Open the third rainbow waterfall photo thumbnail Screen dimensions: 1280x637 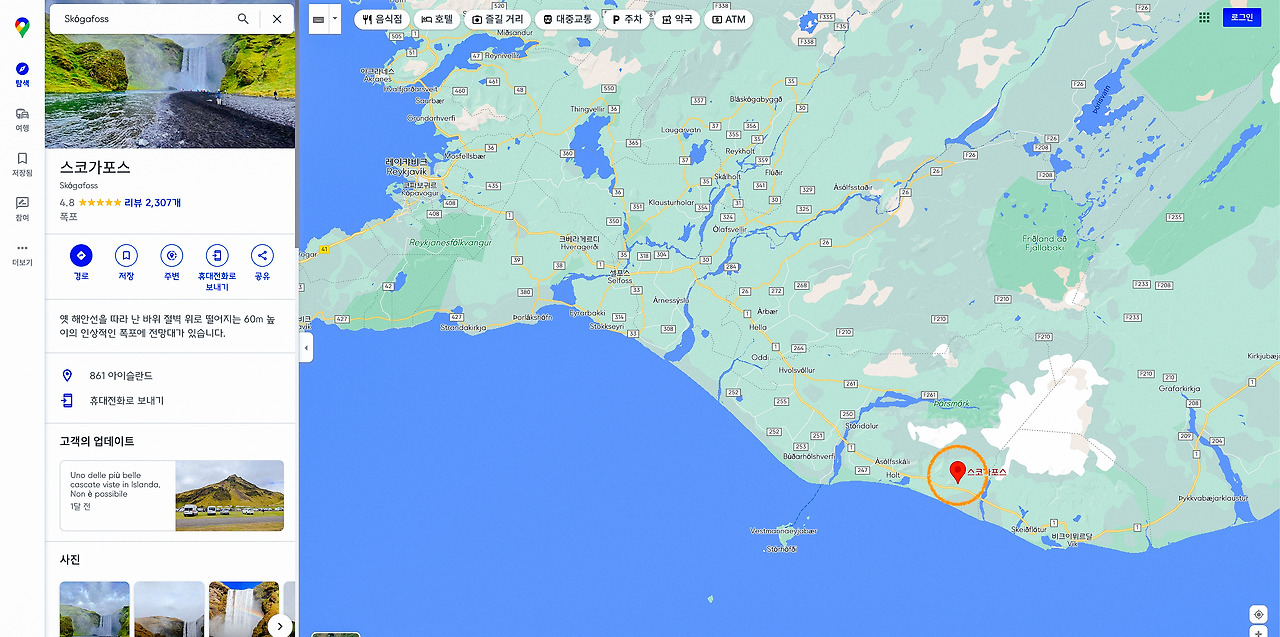point(244,609)
